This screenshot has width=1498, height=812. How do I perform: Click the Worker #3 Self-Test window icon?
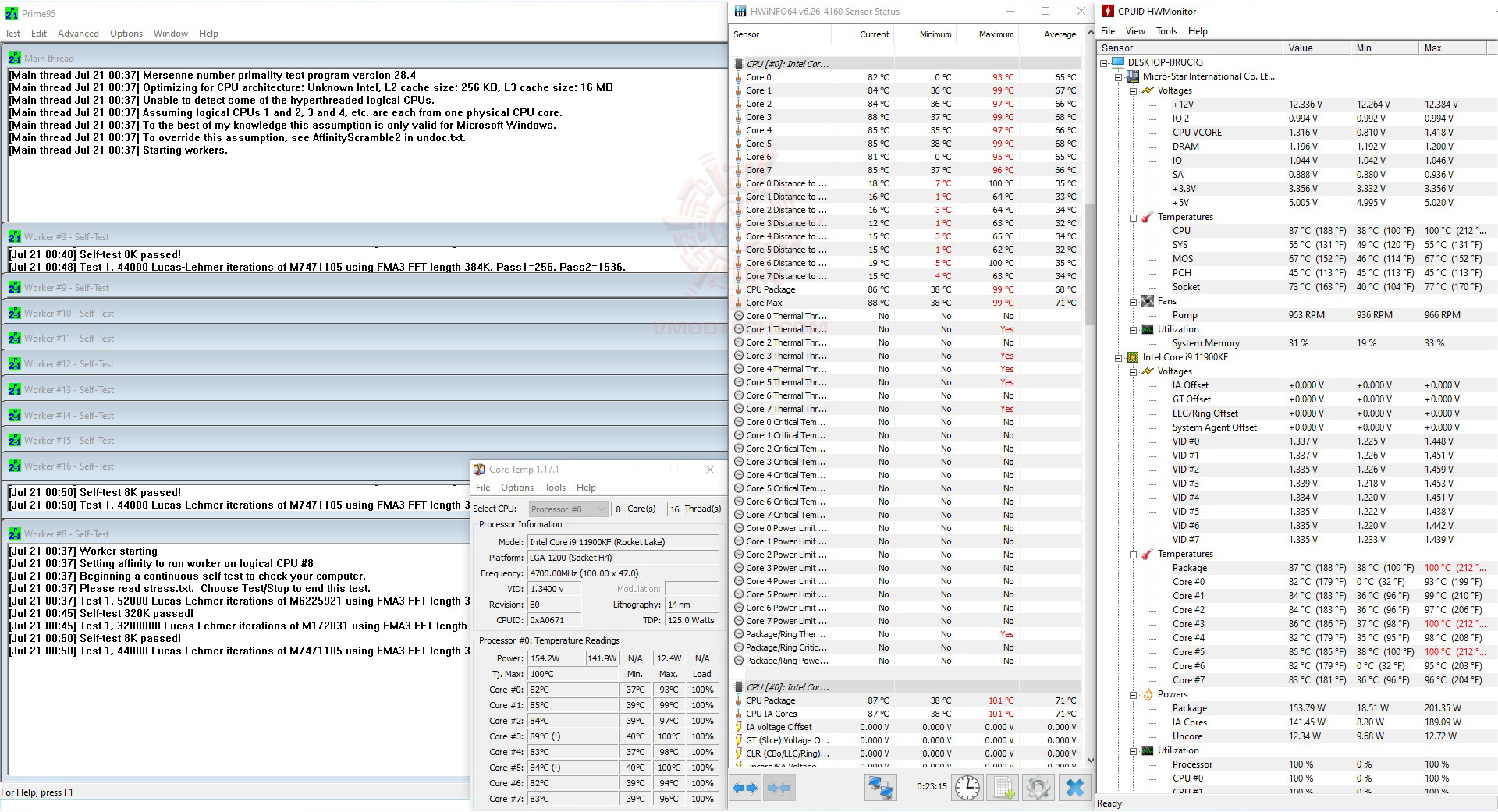point(15,236)
